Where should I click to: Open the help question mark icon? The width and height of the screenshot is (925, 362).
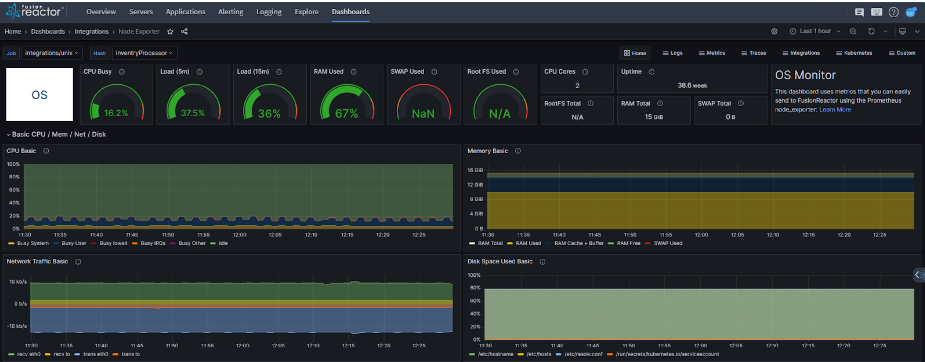[x=894, y=12]
